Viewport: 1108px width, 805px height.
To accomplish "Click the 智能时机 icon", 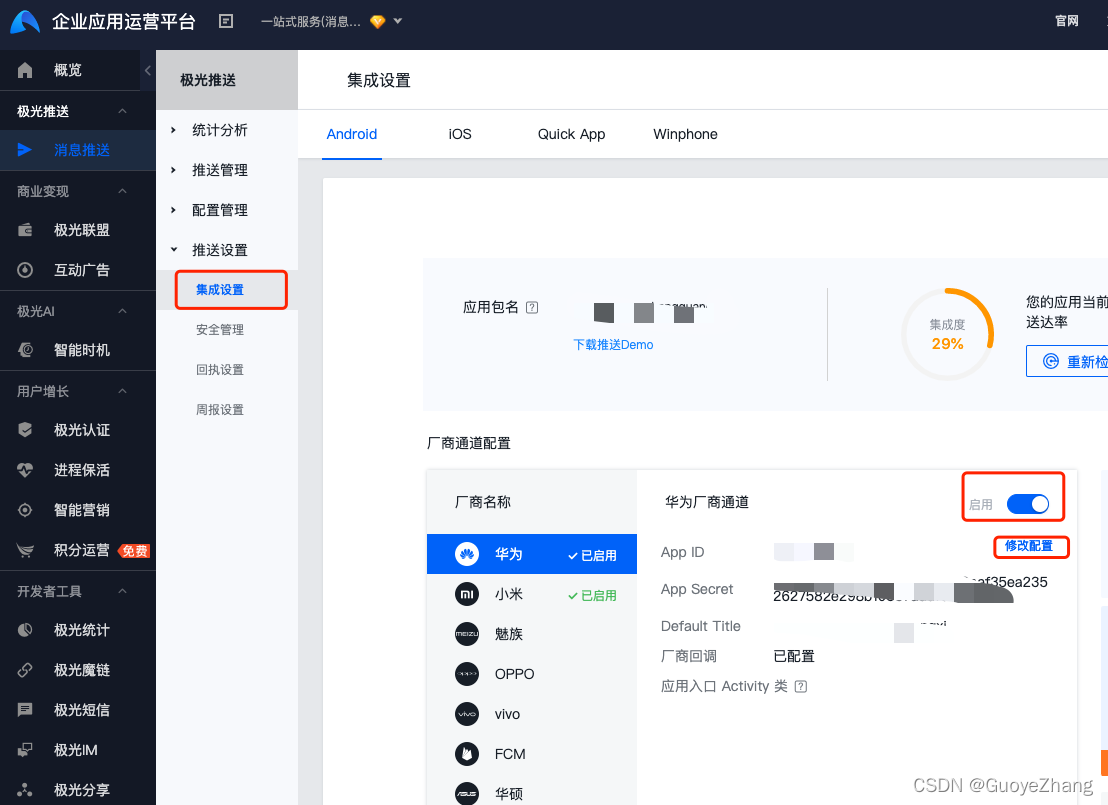I will 25,350.
